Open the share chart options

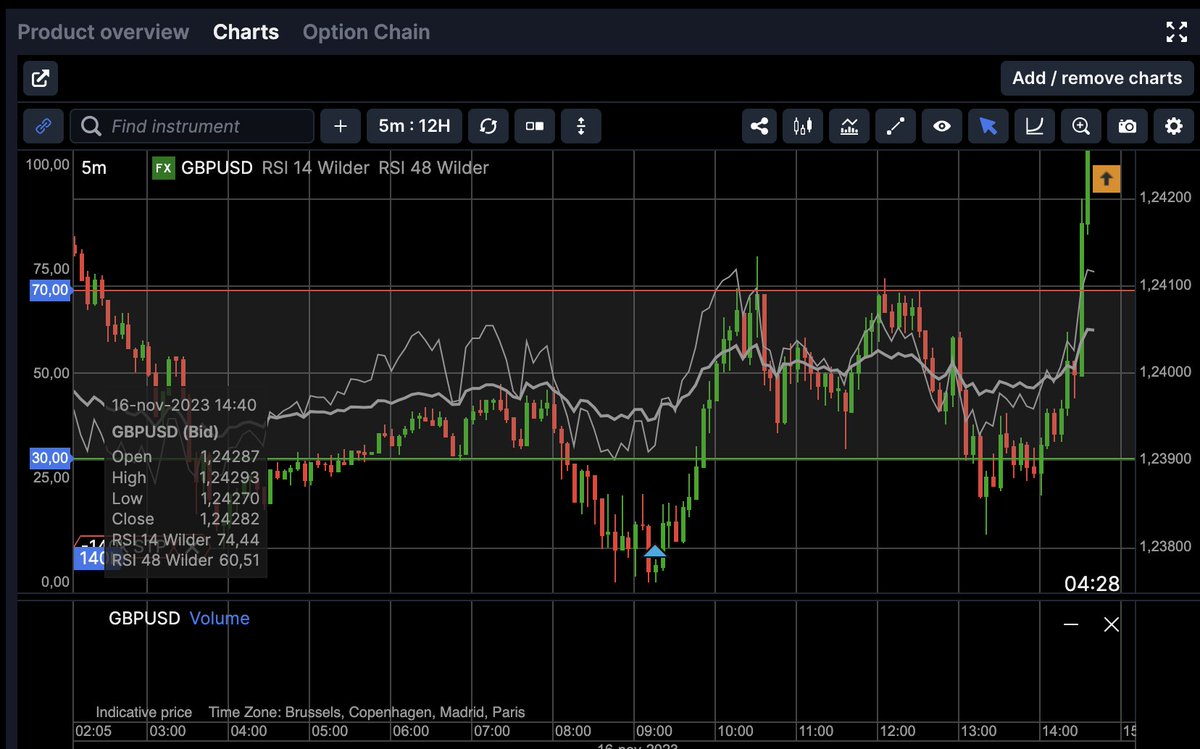[759, 126]
